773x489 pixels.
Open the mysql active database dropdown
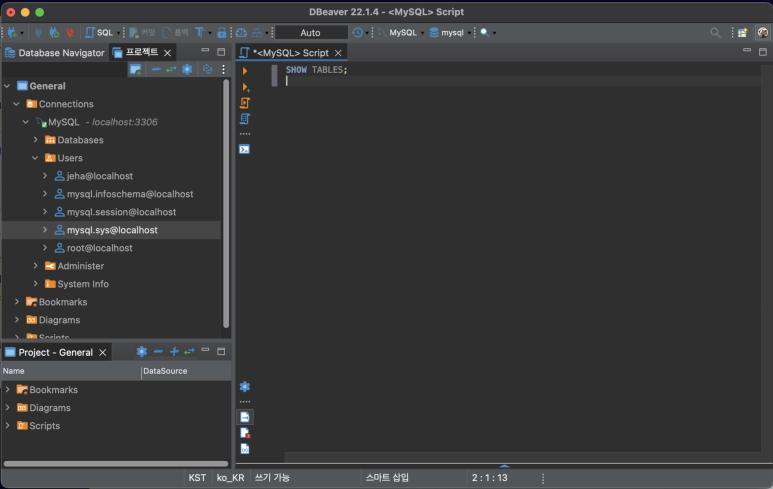click(450, 33)
